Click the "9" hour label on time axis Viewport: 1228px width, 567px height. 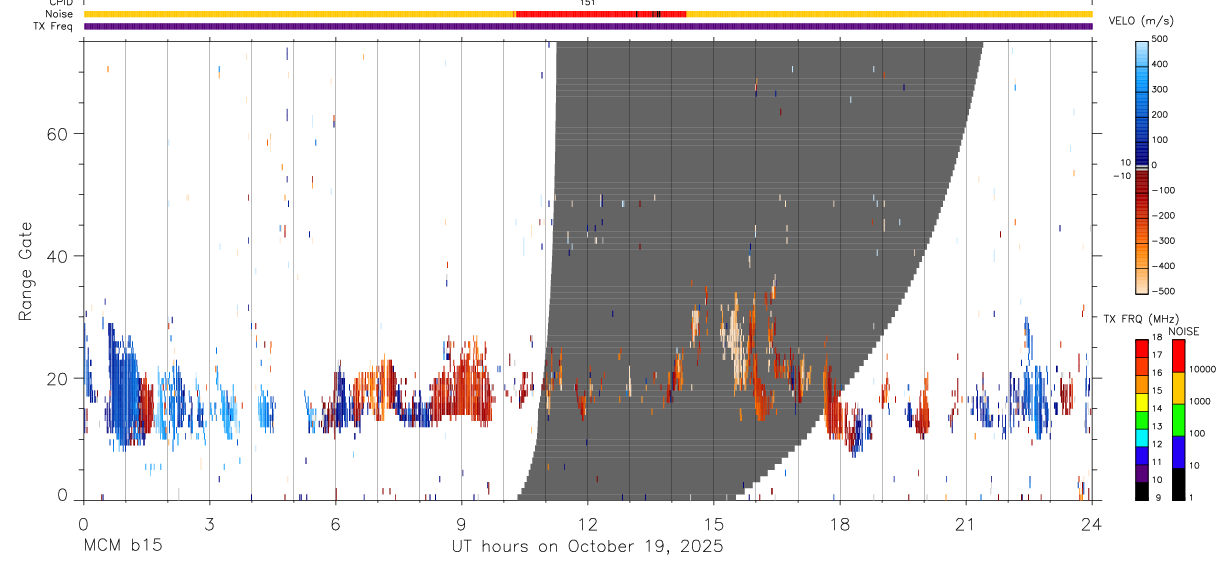461,523
